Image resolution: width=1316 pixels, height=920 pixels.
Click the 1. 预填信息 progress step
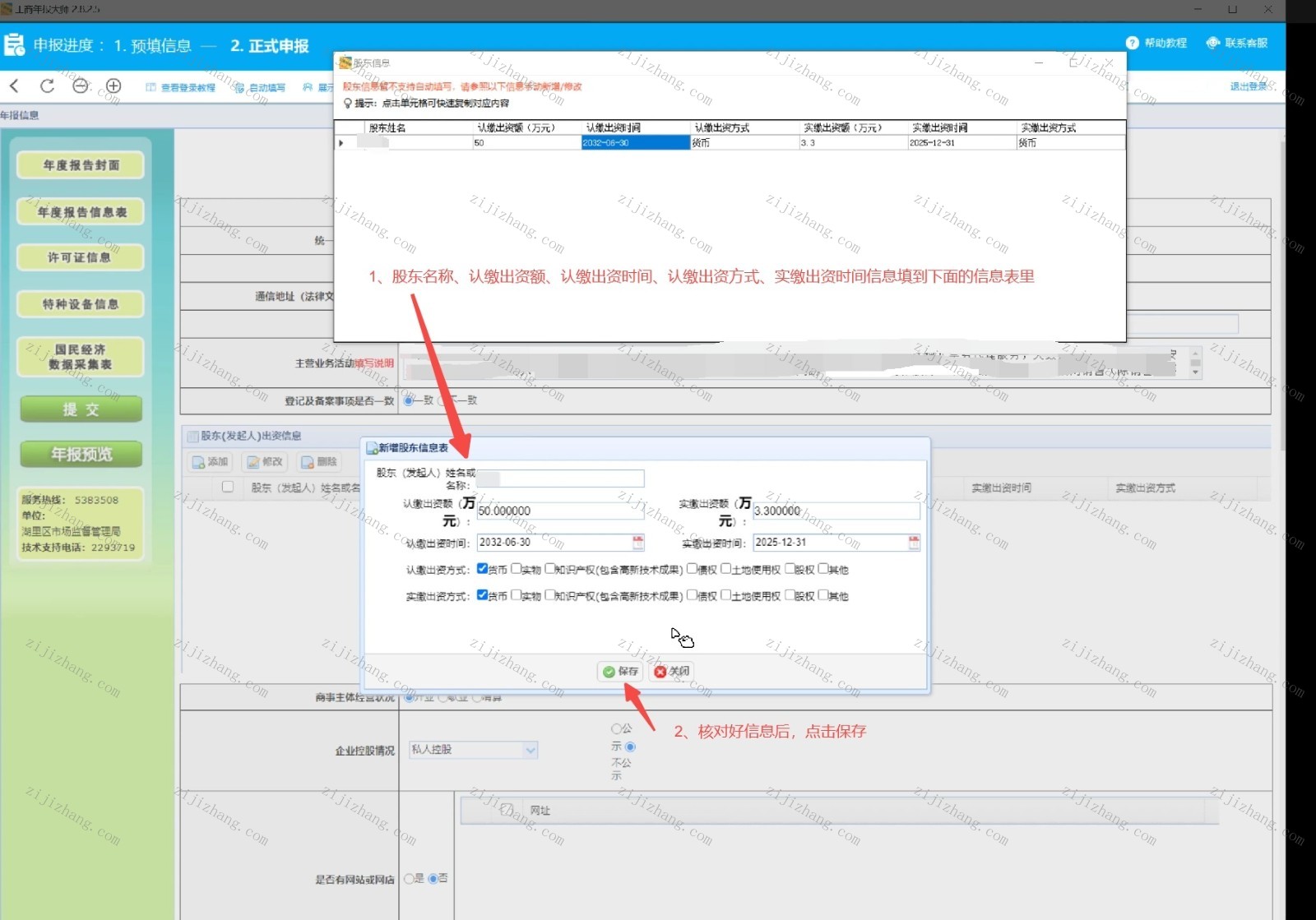click(152, 46)
